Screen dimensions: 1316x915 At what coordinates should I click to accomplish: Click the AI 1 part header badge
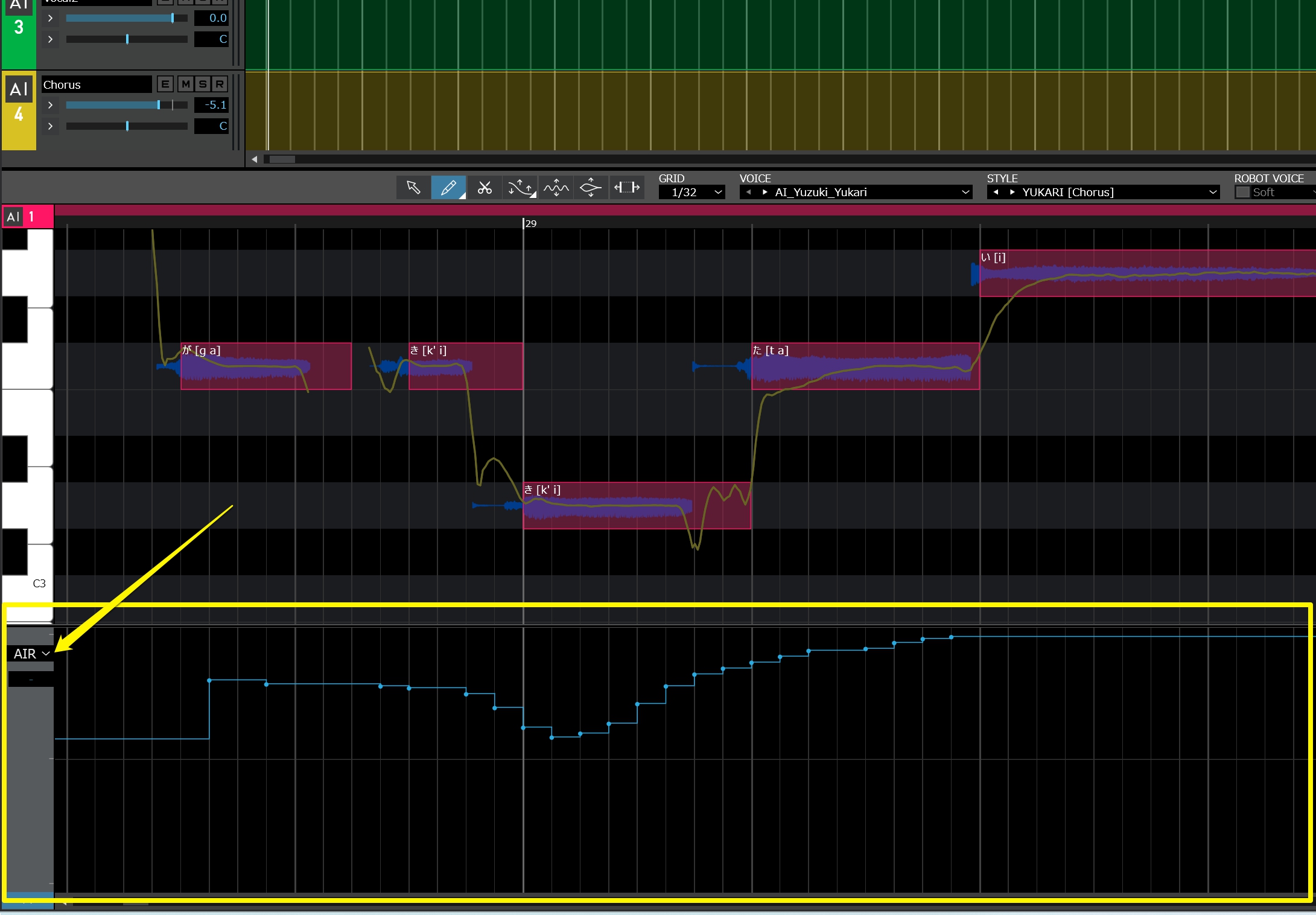click(x=28, y=217)
